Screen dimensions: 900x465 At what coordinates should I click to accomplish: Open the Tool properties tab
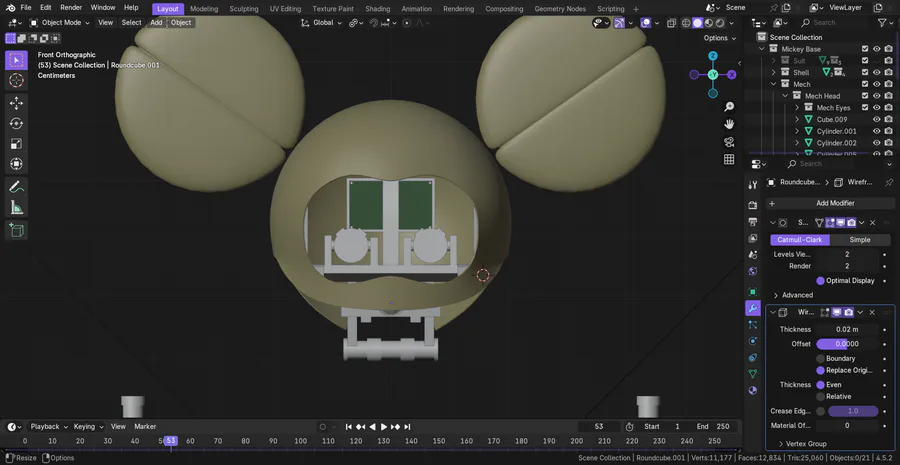753,184
